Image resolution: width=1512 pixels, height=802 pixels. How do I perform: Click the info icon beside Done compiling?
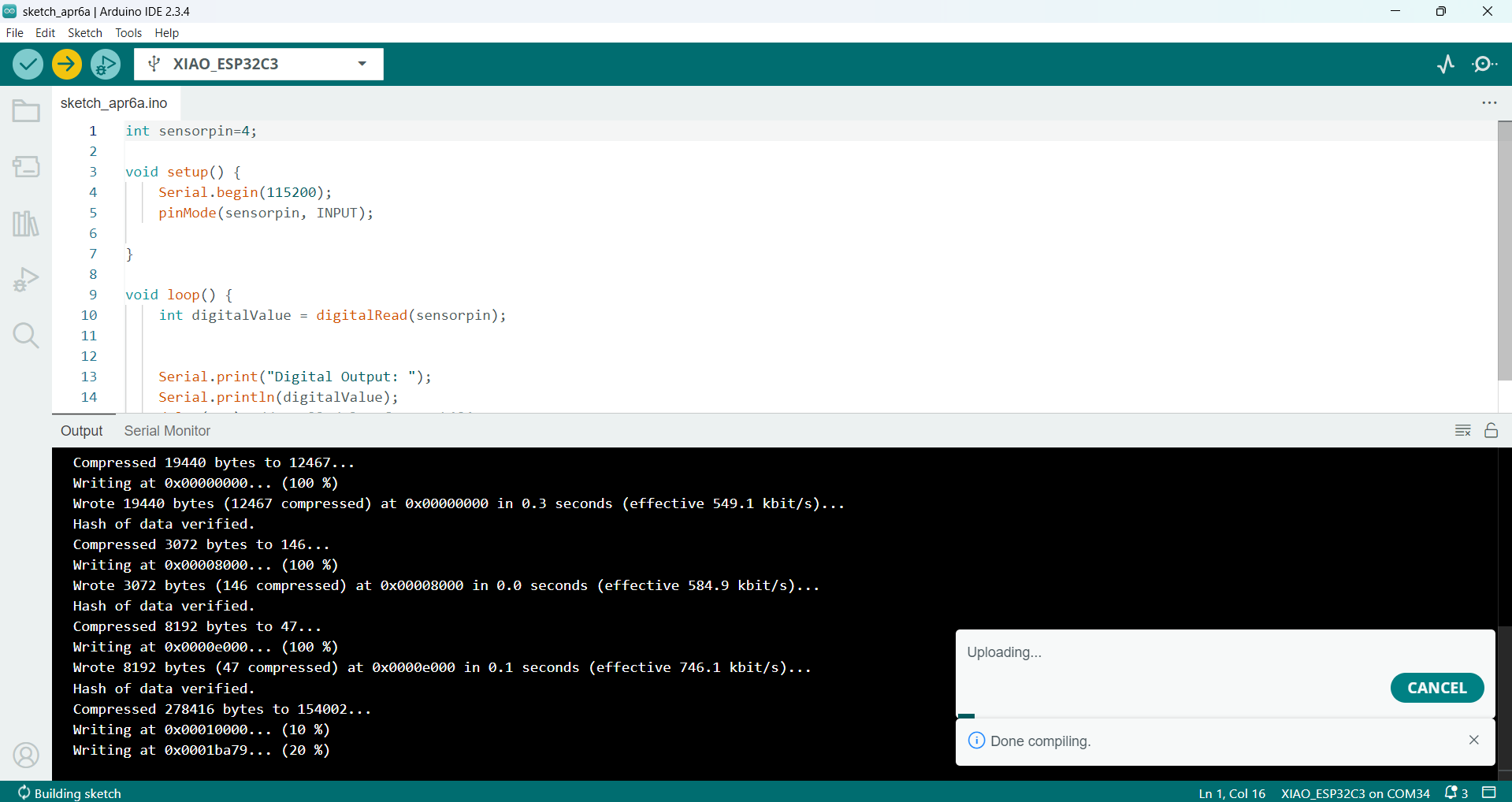pyautogui.click(x=976, y=741)
